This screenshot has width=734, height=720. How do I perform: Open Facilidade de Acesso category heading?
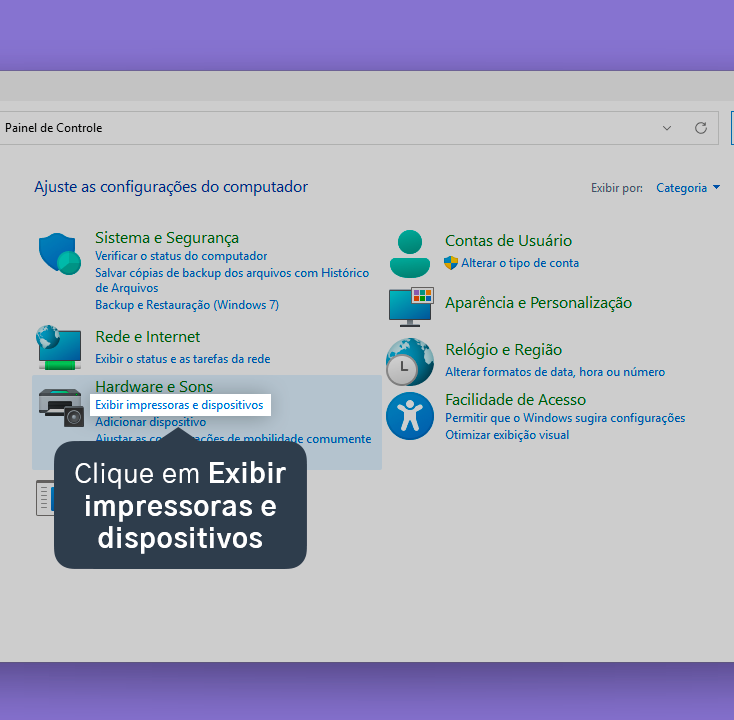pos(515,400)
